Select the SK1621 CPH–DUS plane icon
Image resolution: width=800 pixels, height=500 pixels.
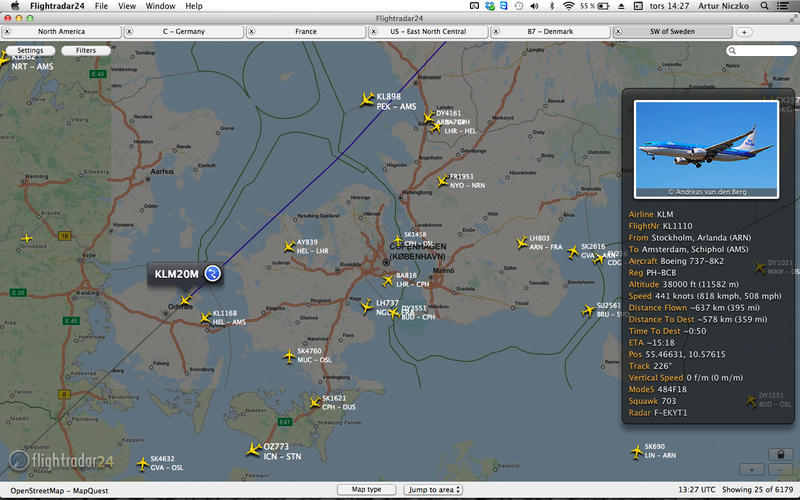click(315, 403)
